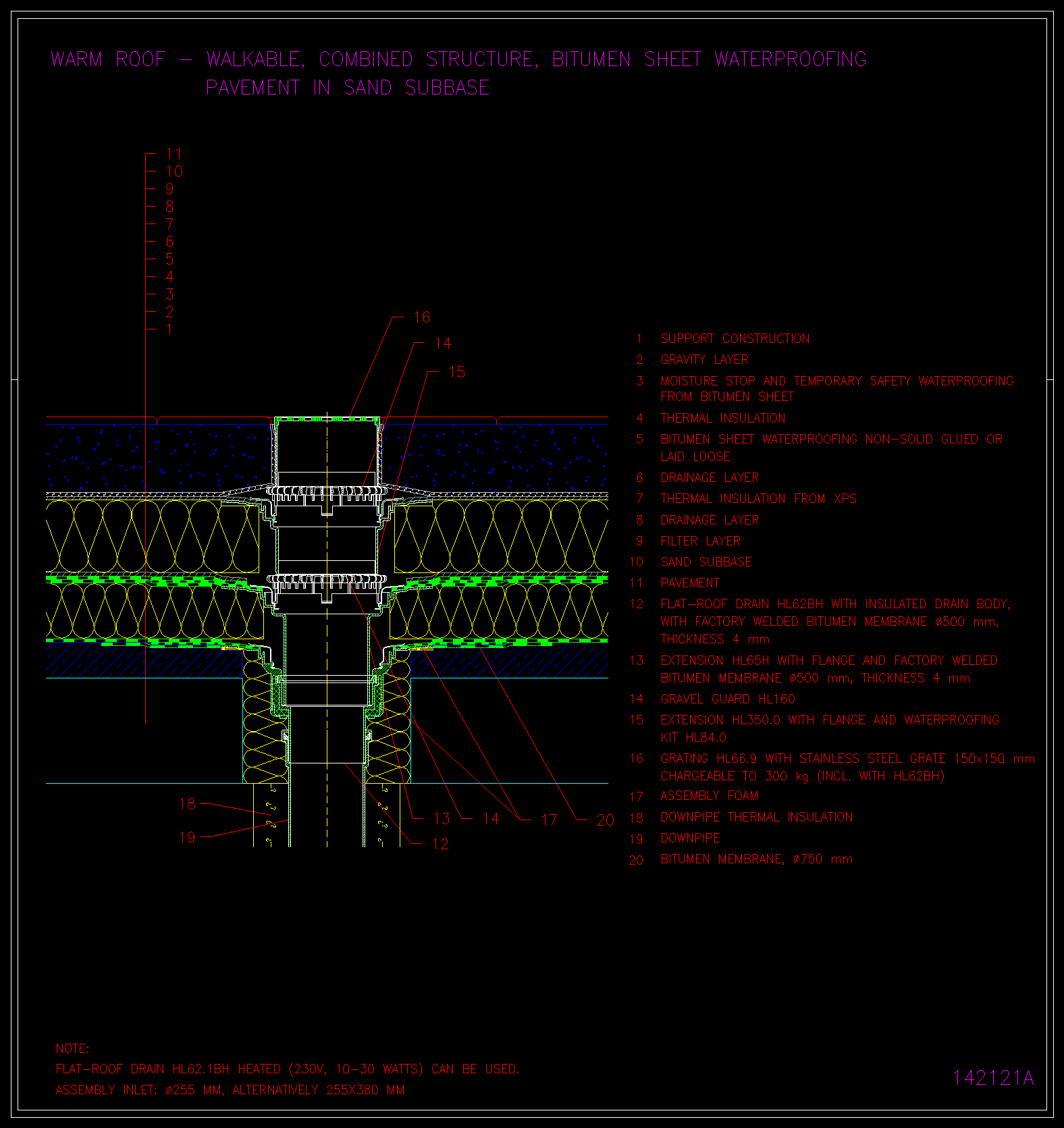The image size is (1064, 1128).
Task: Select legend entry 4 'THERMAL INSULATION'
Action: pos(722,419)
